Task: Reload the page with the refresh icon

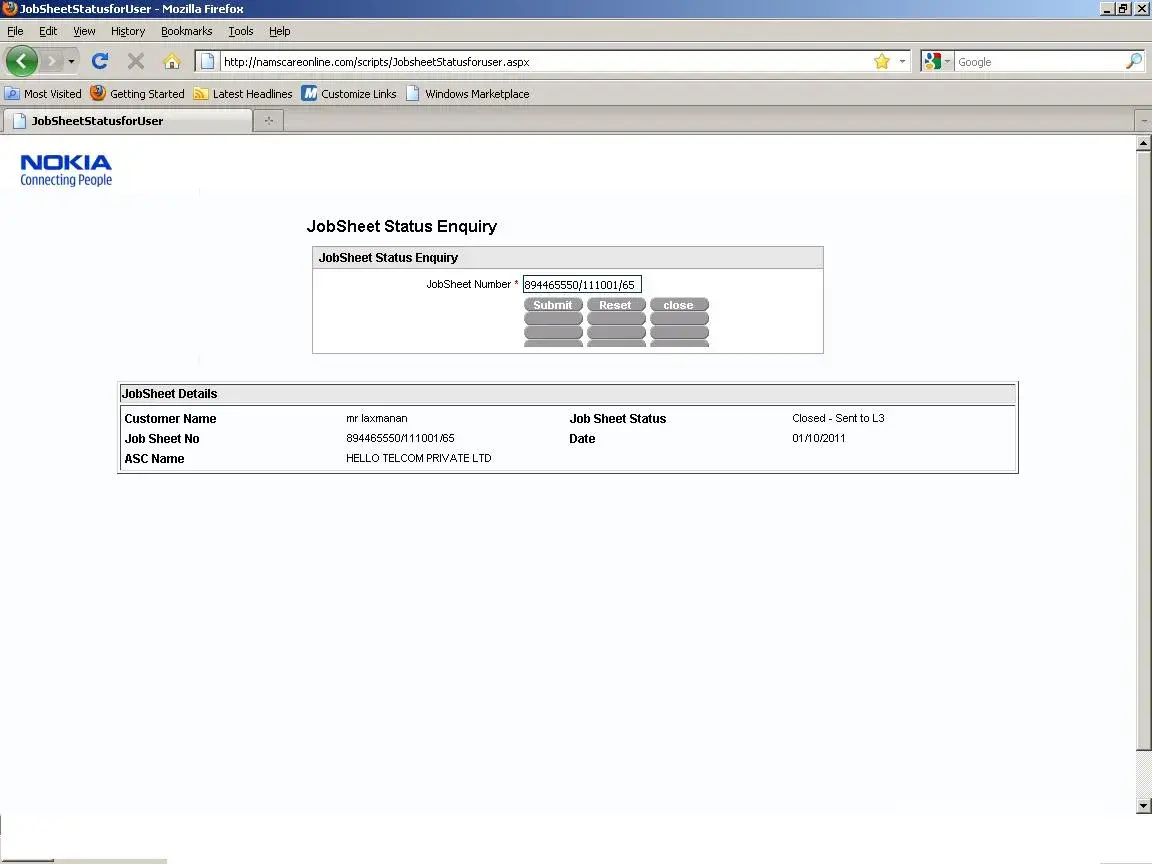Action: point(100,61)
